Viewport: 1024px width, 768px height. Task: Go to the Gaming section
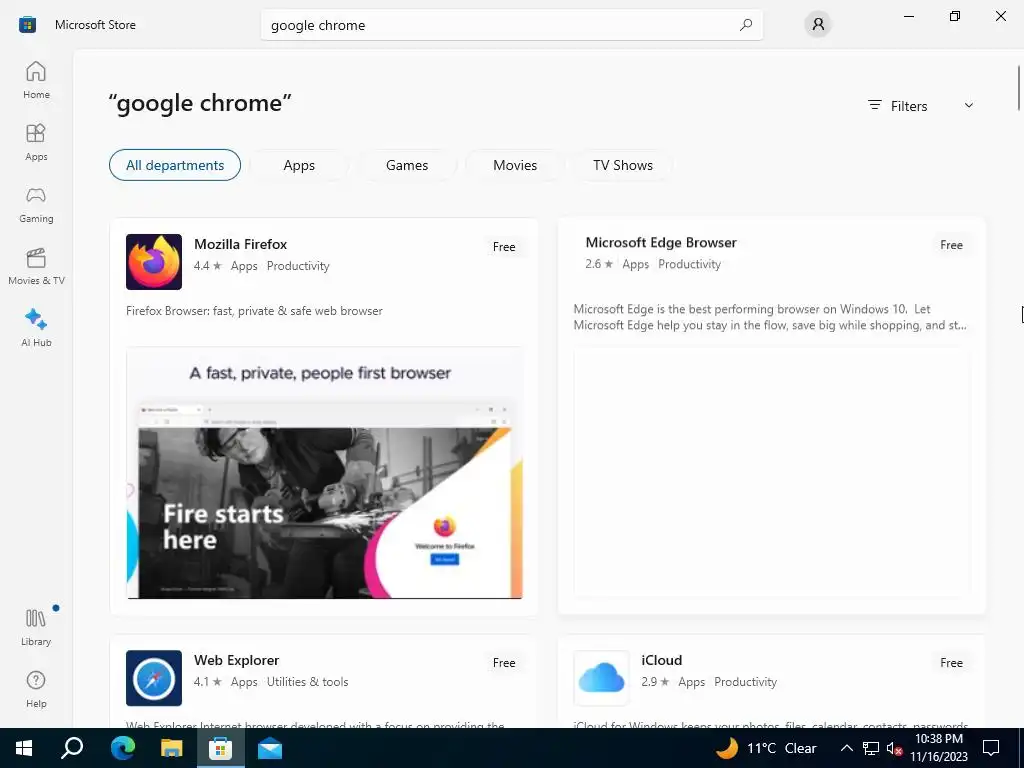coord(36,204)
